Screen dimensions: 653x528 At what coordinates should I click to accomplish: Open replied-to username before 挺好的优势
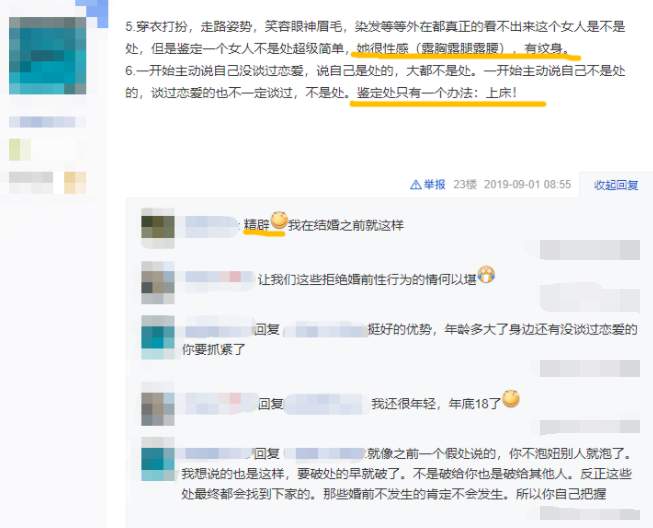pos(325,331)
